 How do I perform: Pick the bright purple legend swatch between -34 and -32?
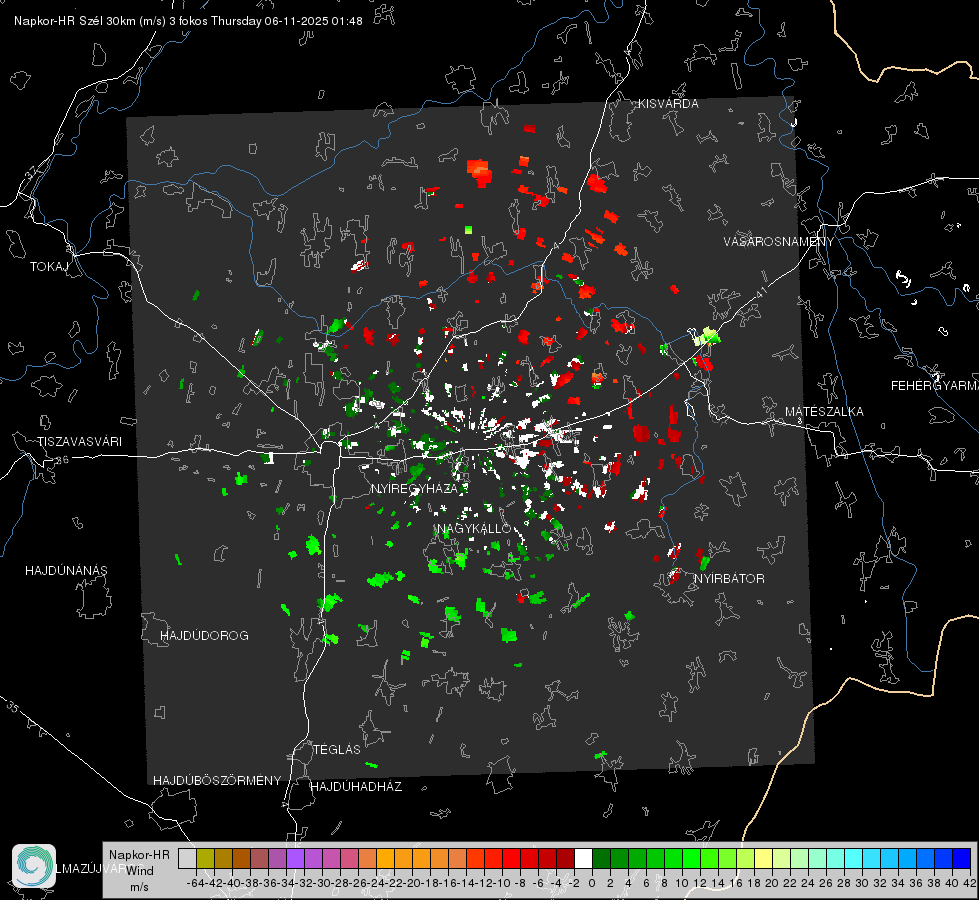(x=295, y=858)
